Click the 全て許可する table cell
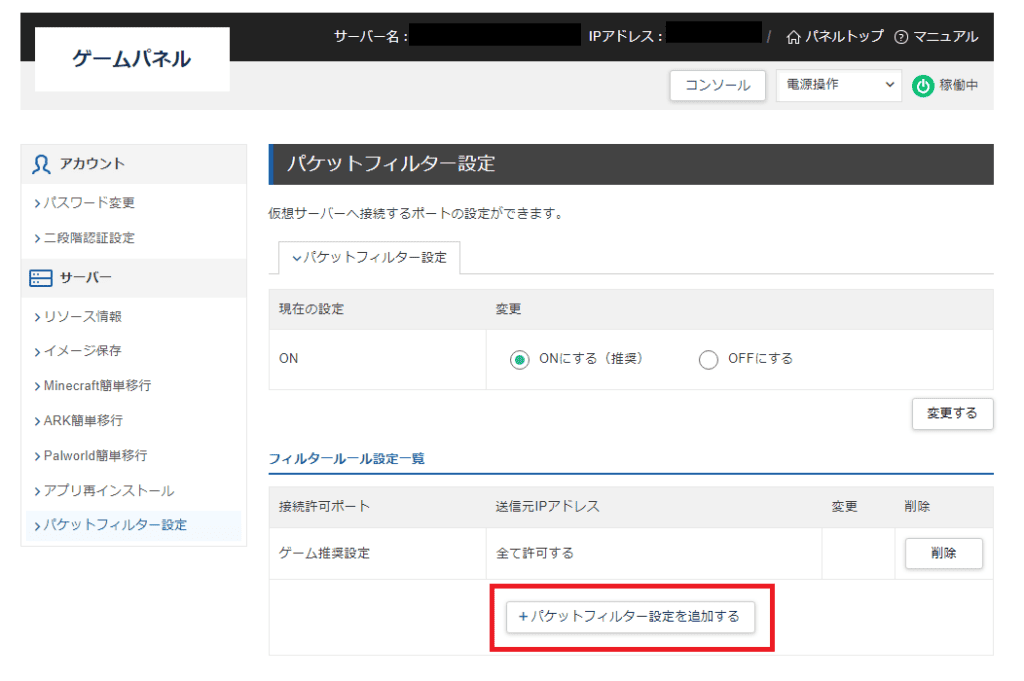The width and height of the screenshot is (1024, 681). pyautogui.click(x=654, y=554)
